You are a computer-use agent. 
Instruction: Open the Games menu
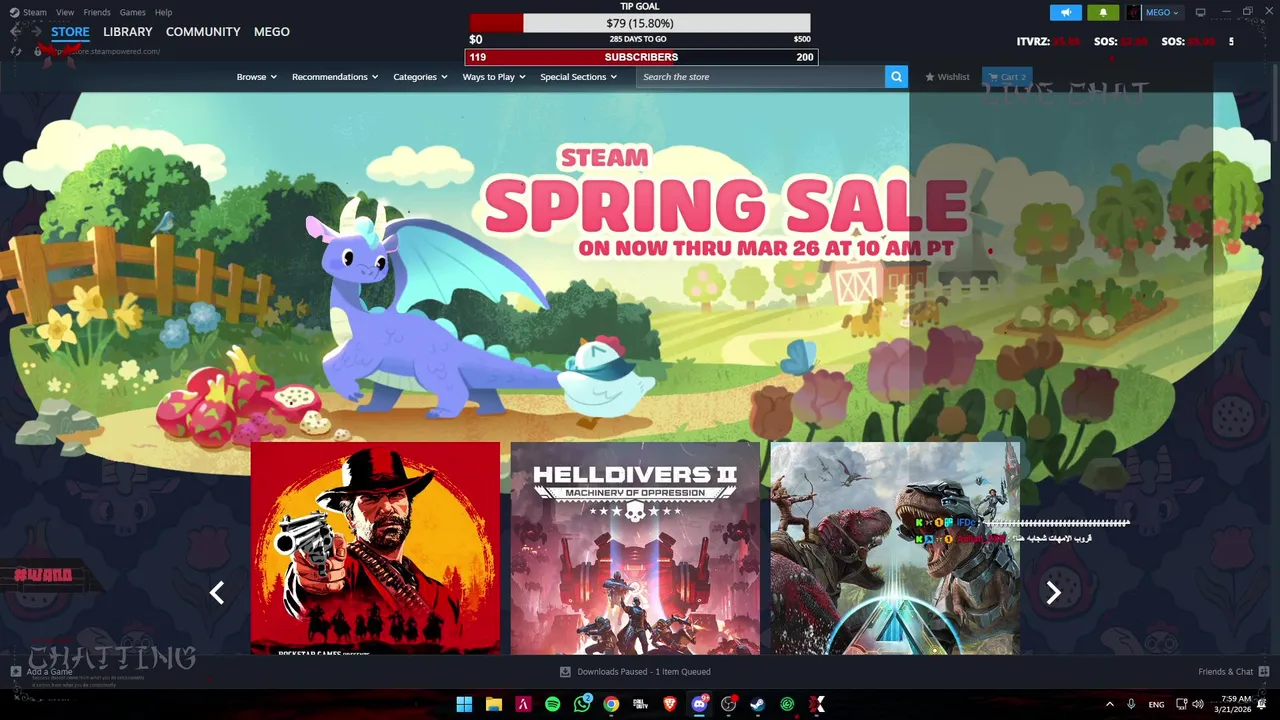click(x=133, y=12)
